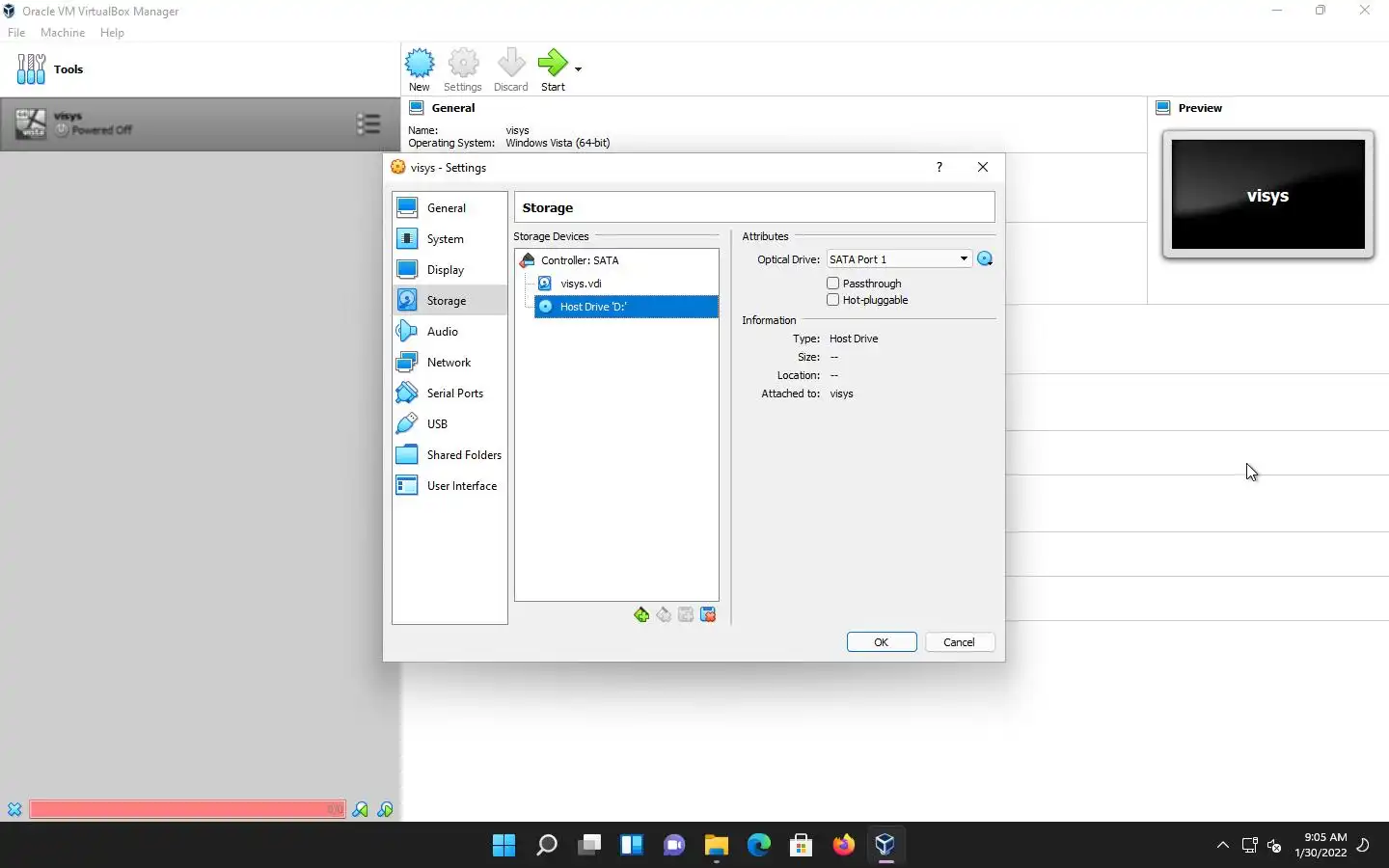Launch Microsoft Edge from taskbar
The height and width of the screenshot is (868, 1389).
(x=758, y=845)
